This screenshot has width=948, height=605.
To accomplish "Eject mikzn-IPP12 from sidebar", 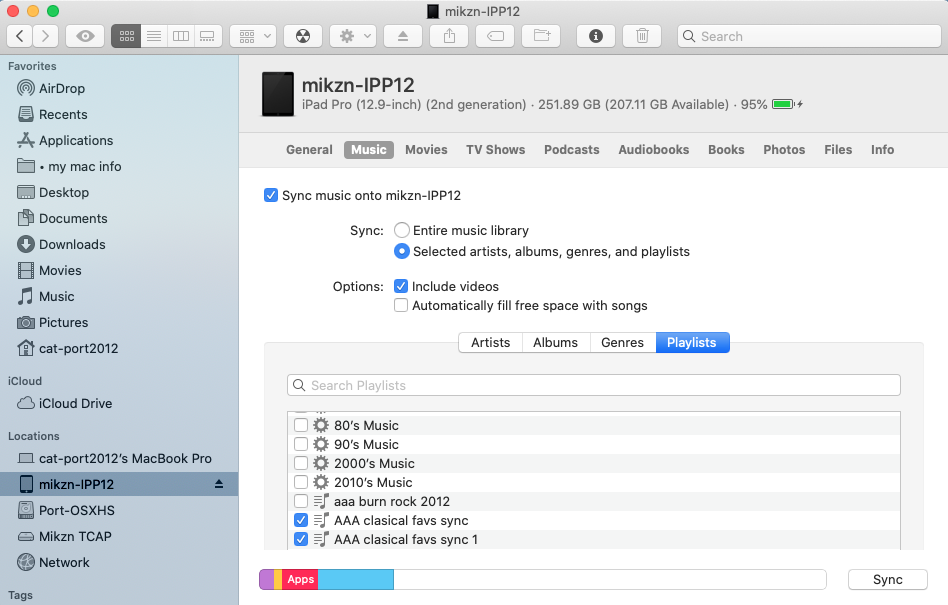I will tap(219, 484).
